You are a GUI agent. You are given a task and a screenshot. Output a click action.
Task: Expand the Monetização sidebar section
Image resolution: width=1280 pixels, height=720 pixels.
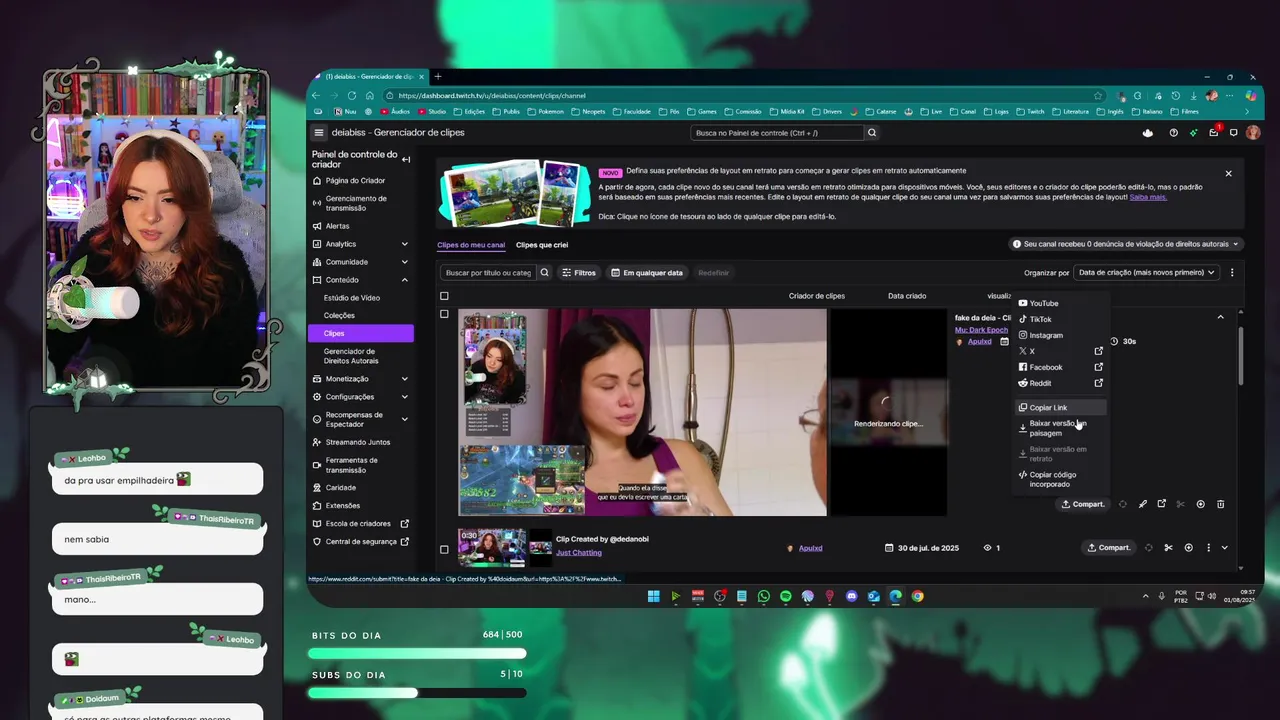tap(404, 379)
